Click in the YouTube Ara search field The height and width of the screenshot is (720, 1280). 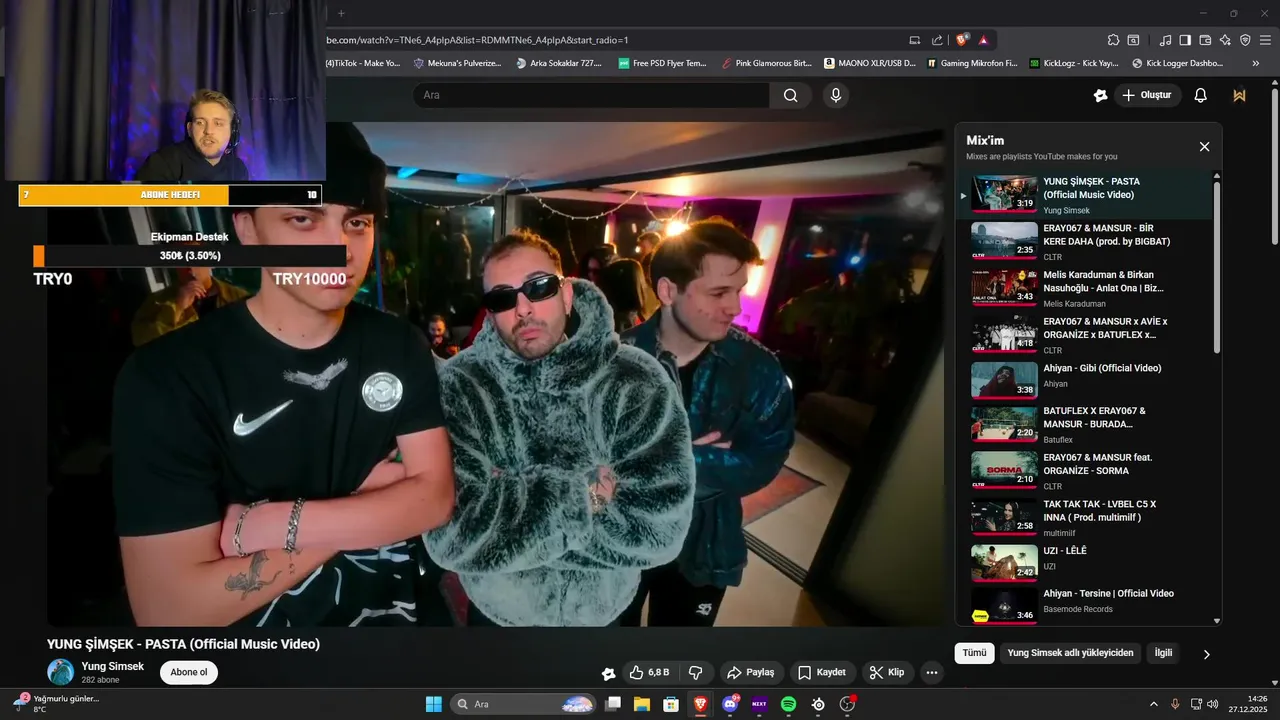[x=591, y=95]
